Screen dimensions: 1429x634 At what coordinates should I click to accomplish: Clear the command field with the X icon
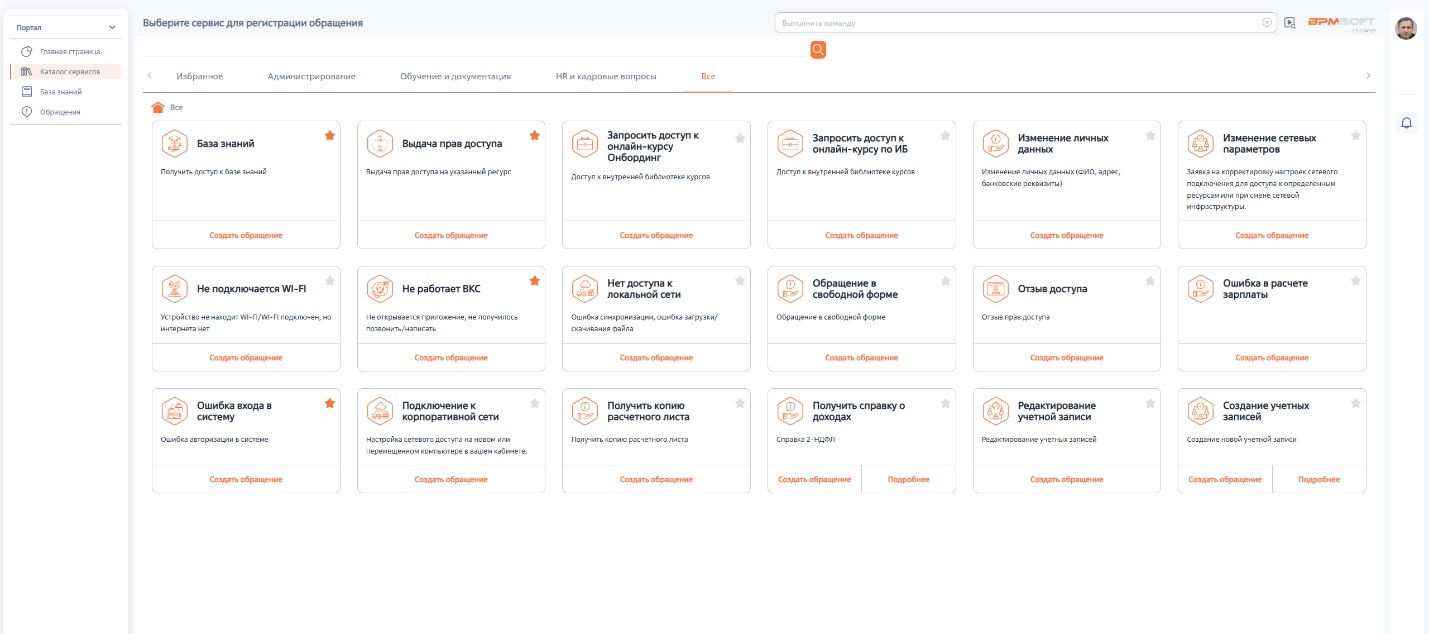coord(1267,22)
